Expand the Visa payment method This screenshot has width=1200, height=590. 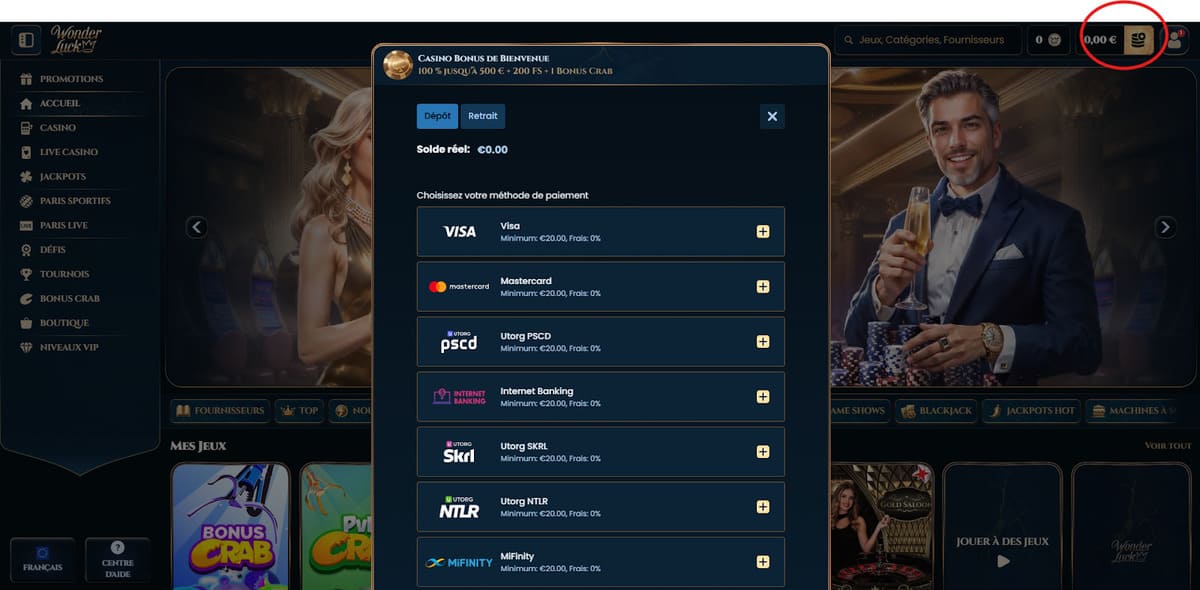(763, 232)
